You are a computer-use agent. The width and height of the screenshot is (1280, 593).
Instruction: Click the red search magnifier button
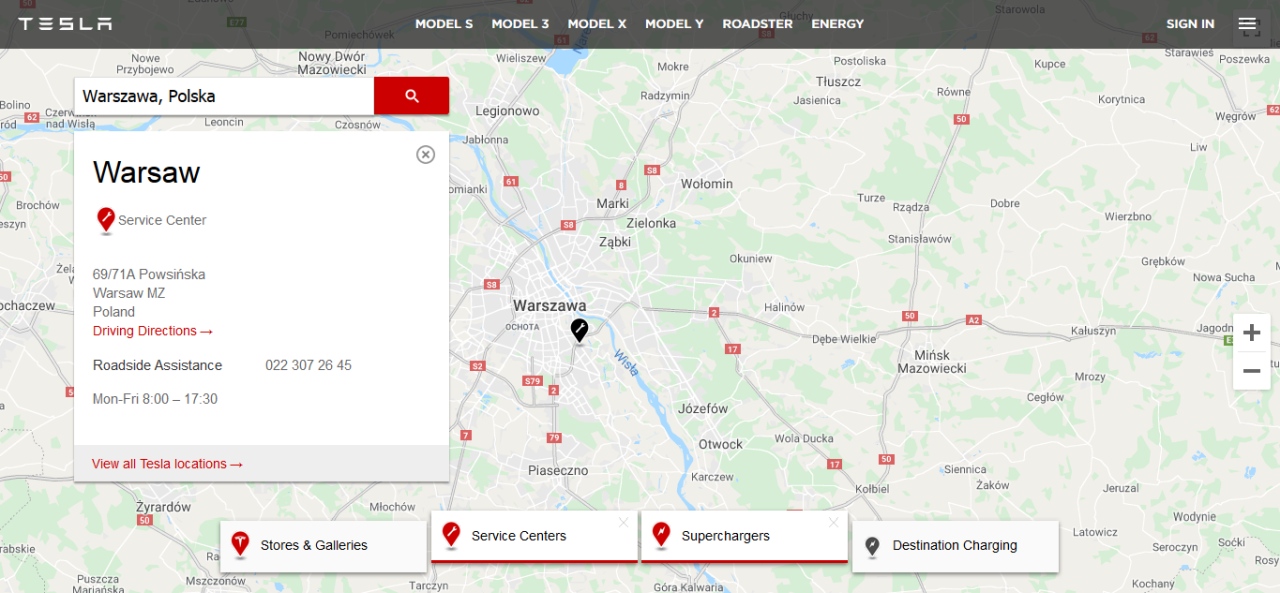[x=411, y=96]
